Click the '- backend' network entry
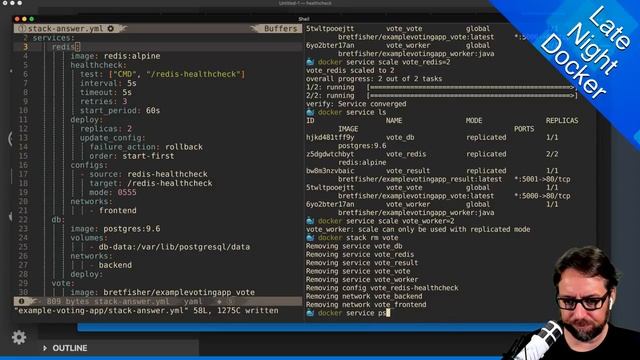Image resolution: width=640 pixels, height=360 pixels. 110,265
